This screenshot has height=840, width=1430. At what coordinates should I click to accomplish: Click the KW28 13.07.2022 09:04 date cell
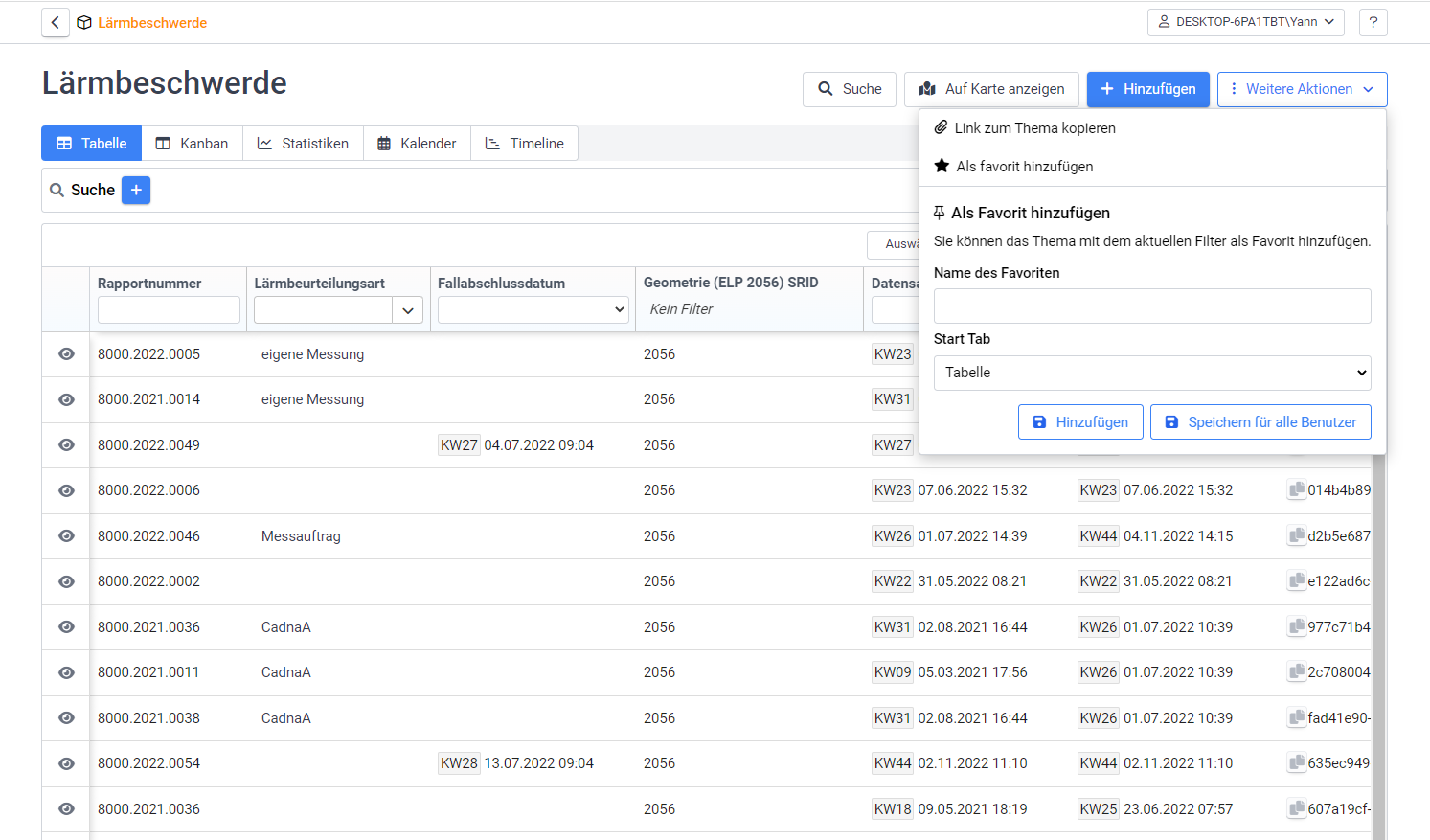(x=516, y=763)
